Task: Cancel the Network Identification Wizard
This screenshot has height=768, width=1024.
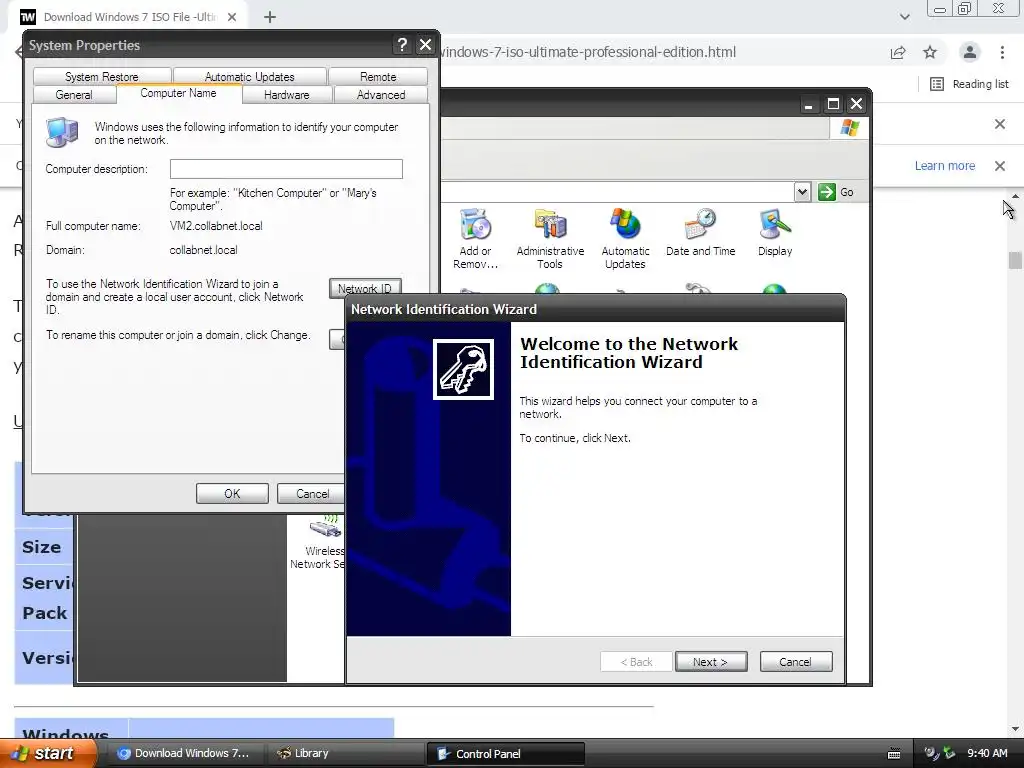Action: [795, 662]
